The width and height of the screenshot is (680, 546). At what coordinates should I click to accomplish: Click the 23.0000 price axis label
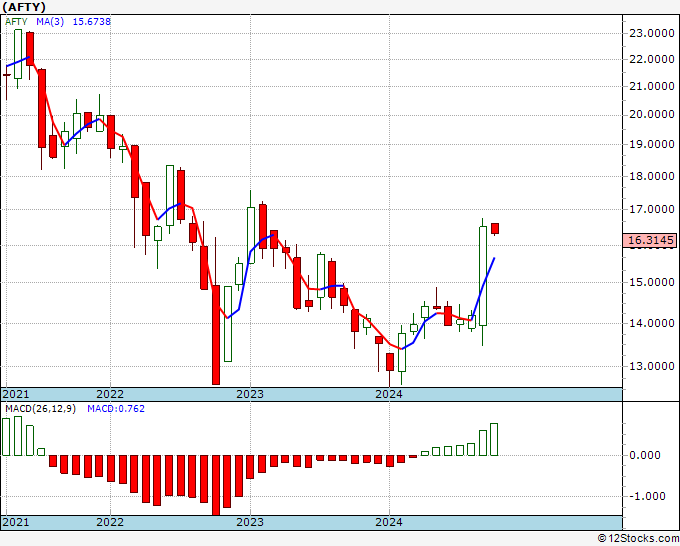point(651,33)
